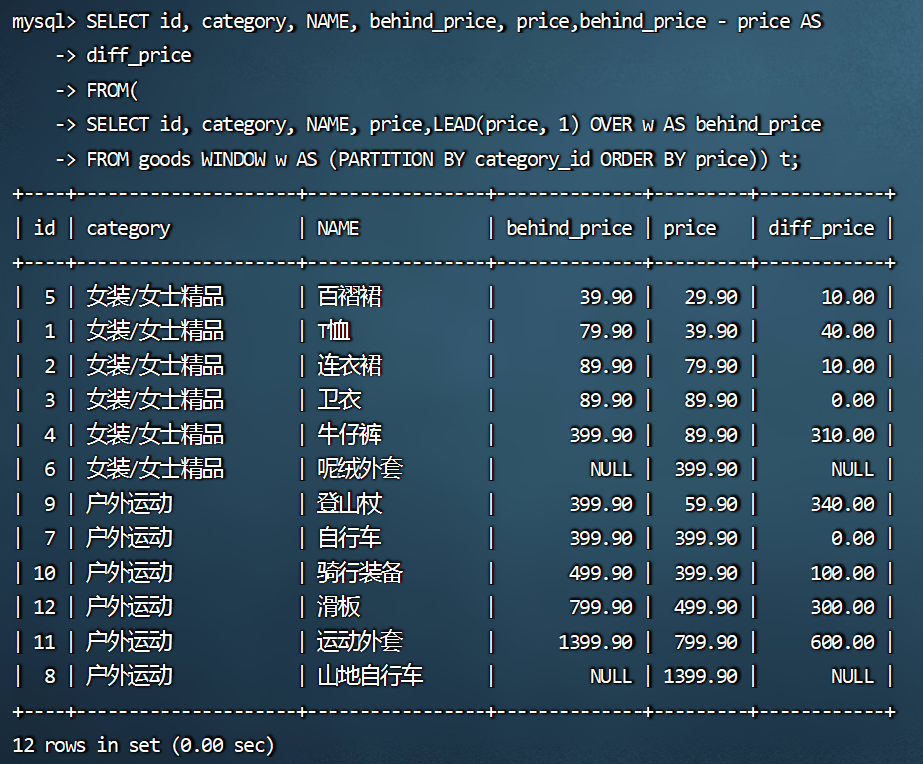The width and height of the screenshot is (923, 764).
Task: Select the 呢绒外套 name cell
Action: (x=360, y=469)
